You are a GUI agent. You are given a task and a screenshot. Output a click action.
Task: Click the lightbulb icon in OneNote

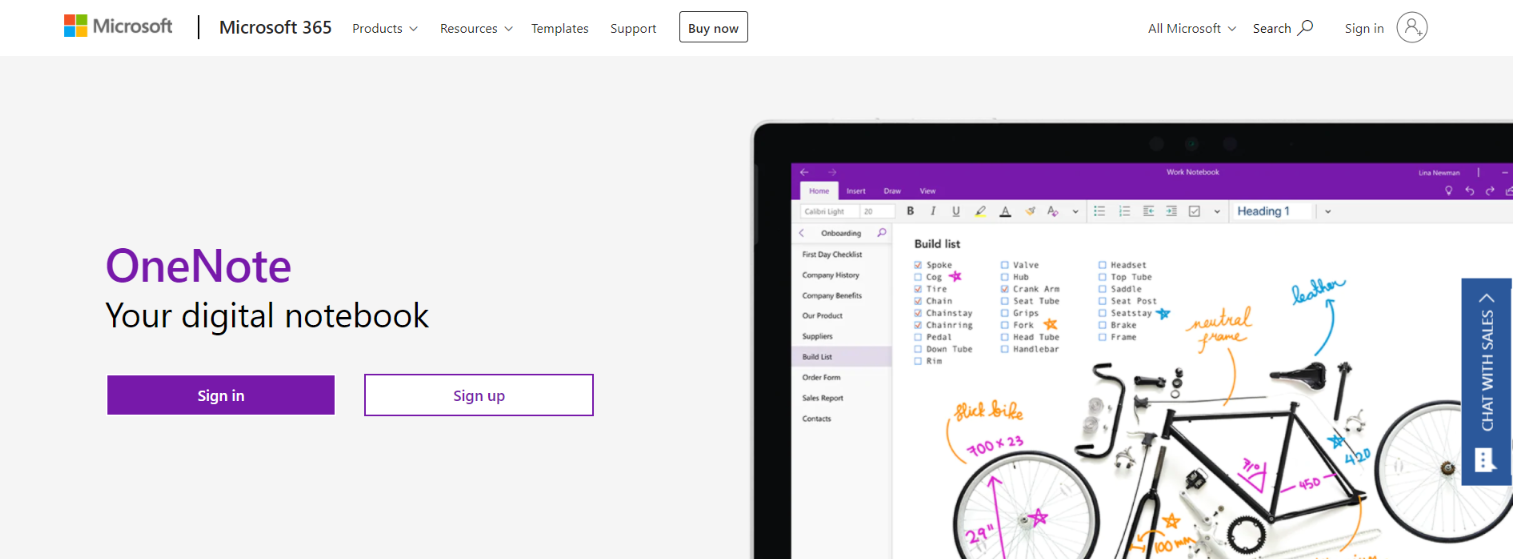pyautogui.click(x=1448, y=190)
